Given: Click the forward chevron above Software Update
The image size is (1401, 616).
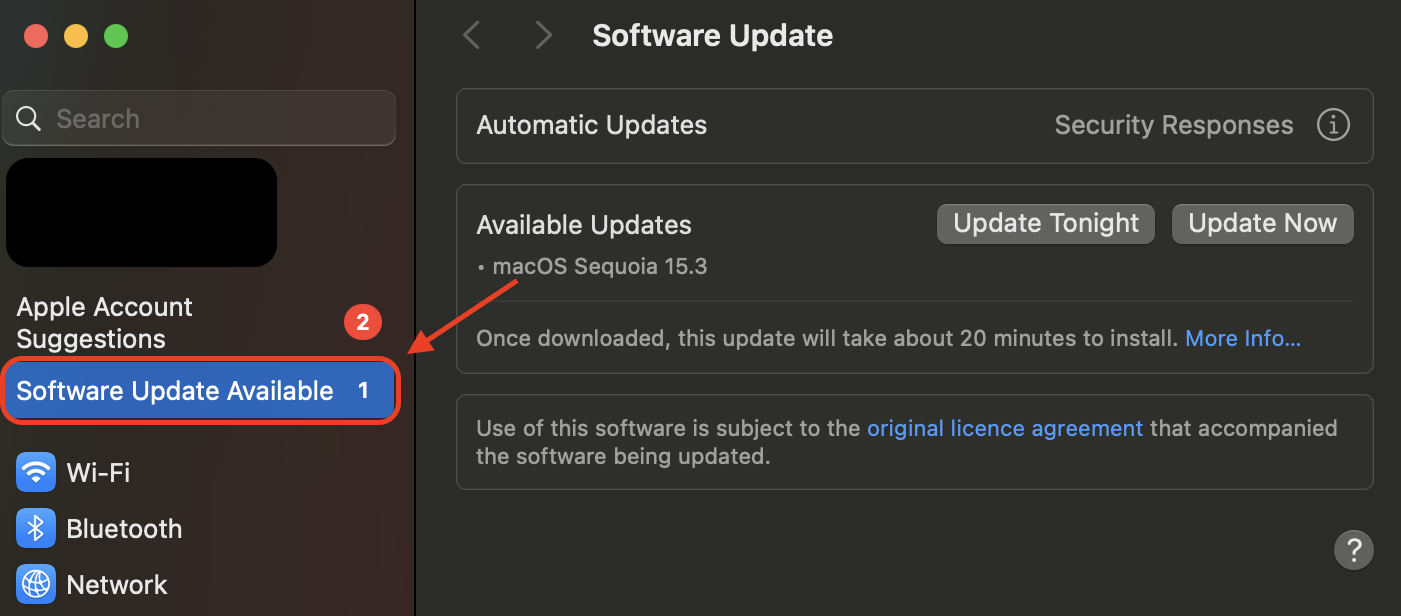Looking at the screenshot, I should (543, 35).
